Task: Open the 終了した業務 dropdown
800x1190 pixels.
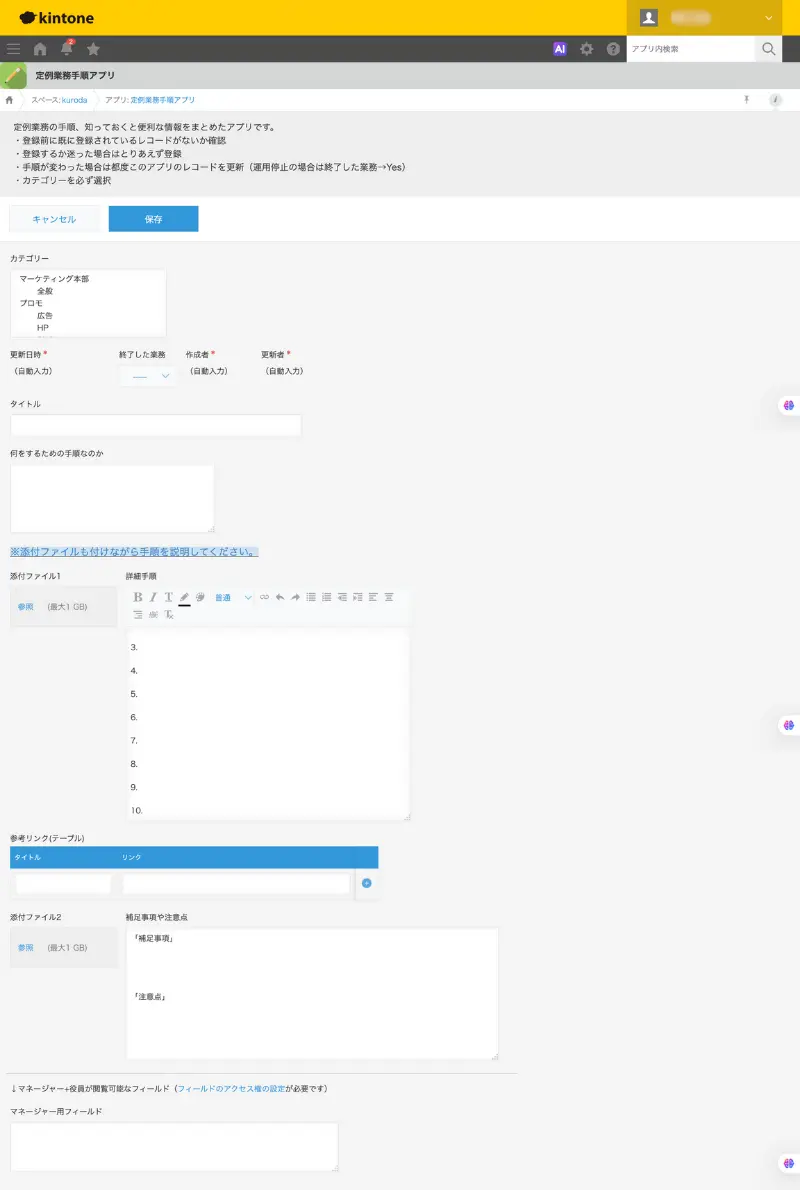Action: [149, 376]
